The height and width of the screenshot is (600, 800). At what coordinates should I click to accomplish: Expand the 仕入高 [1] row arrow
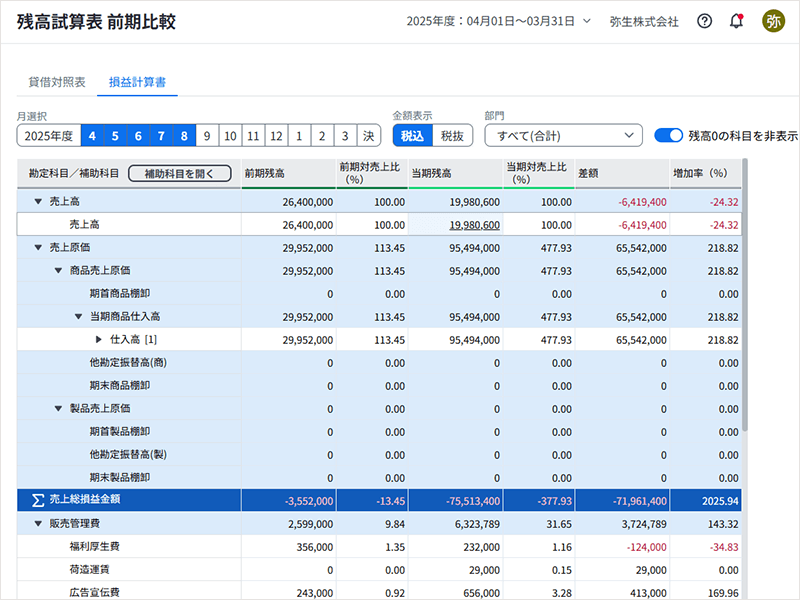point(98,340)
